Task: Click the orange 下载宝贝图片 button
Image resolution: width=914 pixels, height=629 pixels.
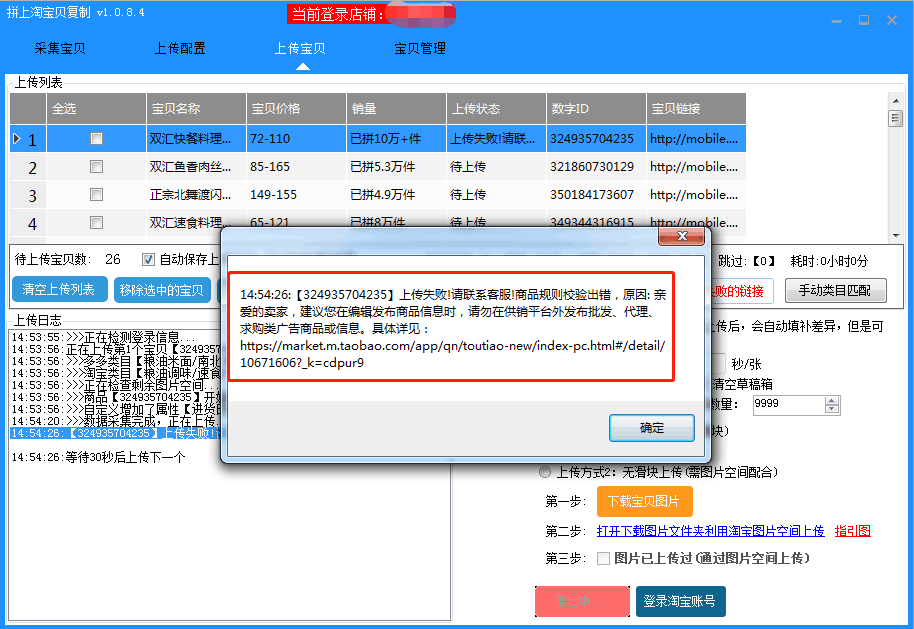Action: [644, 501]
